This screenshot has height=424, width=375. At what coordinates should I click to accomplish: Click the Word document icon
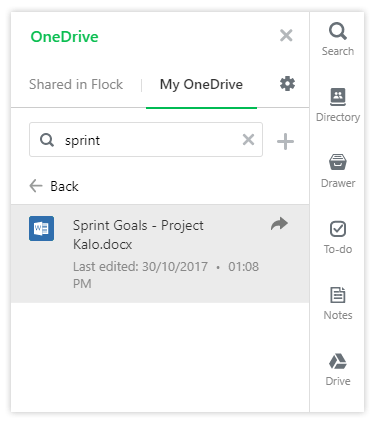coord(41,228)
